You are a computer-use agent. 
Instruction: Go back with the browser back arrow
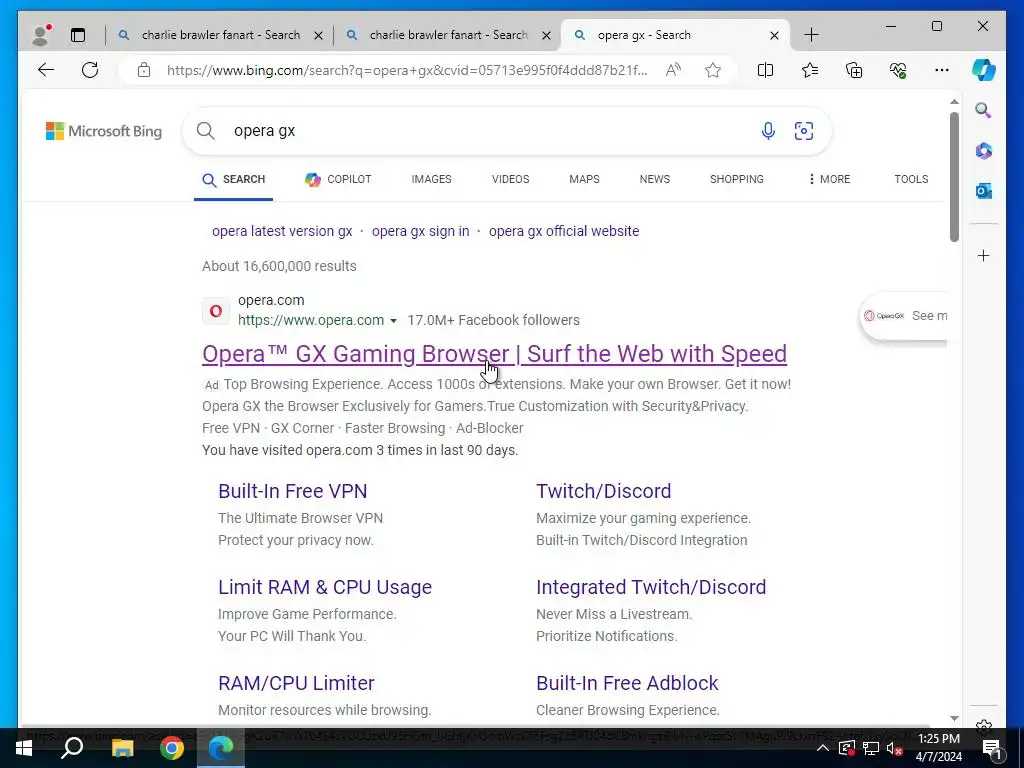[46, 70]
